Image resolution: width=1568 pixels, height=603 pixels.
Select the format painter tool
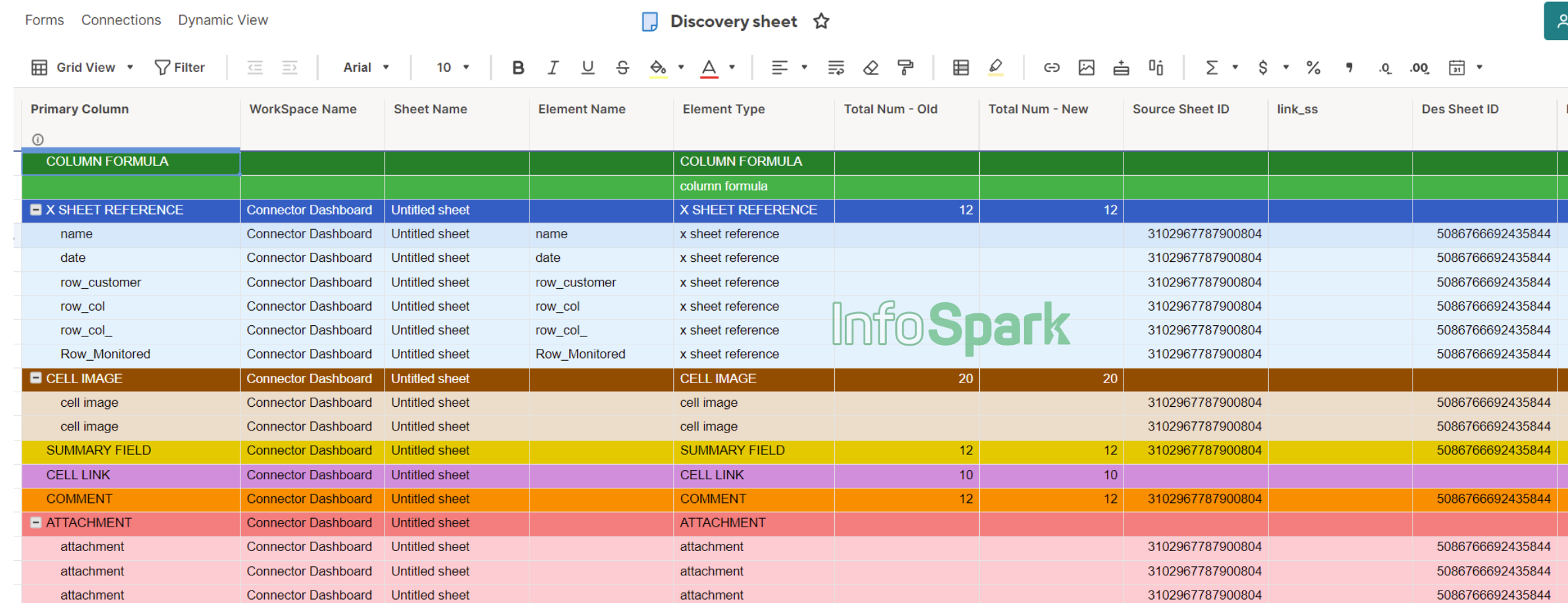906,68
